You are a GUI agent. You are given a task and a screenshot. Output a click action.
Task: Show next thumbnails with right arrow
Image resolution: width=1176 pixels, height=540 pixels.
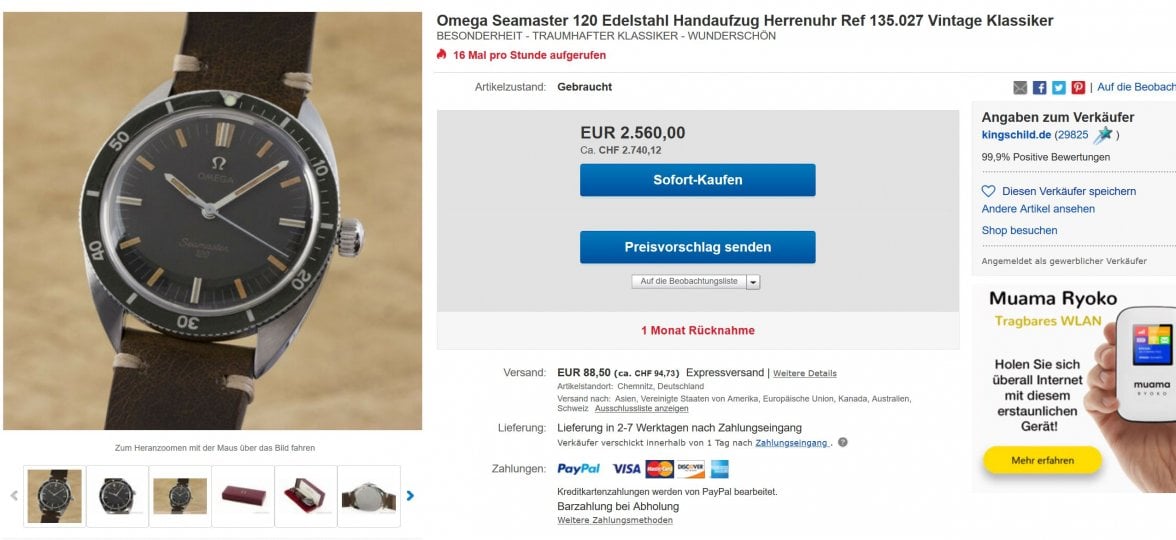[x=410, y=495]
